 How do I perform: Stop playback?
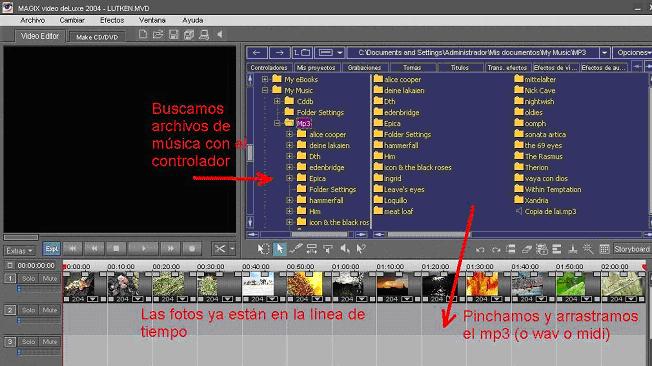tap(116, 249)
